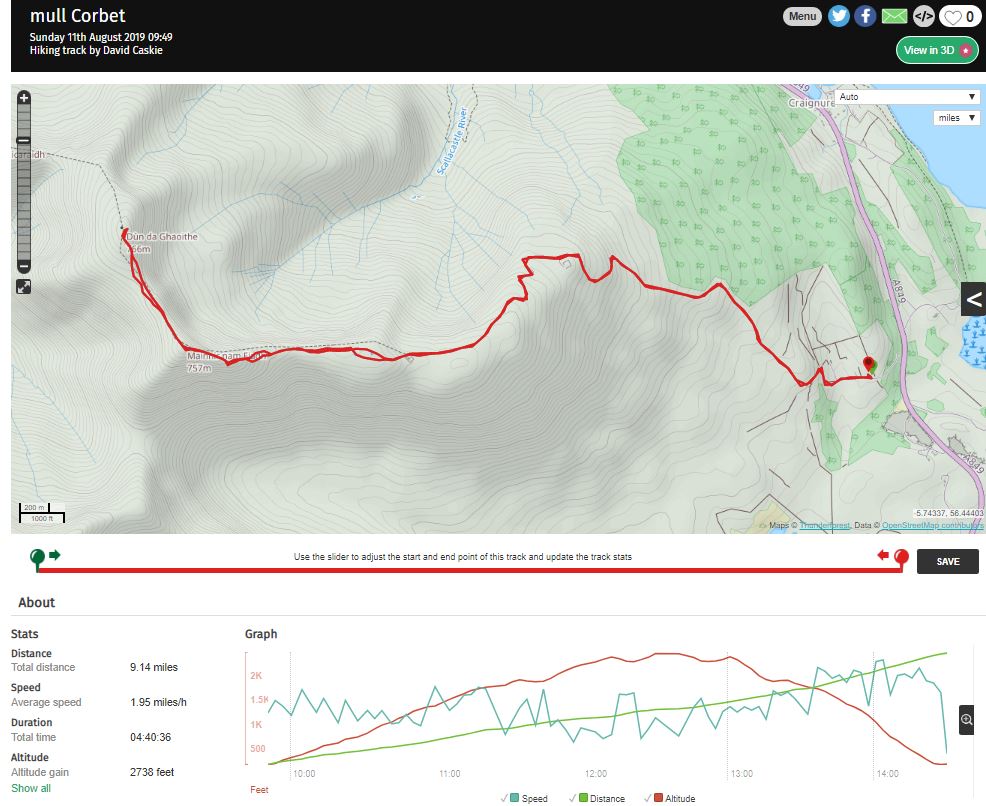Expand the side panel arrow

[x=973, y=298]
